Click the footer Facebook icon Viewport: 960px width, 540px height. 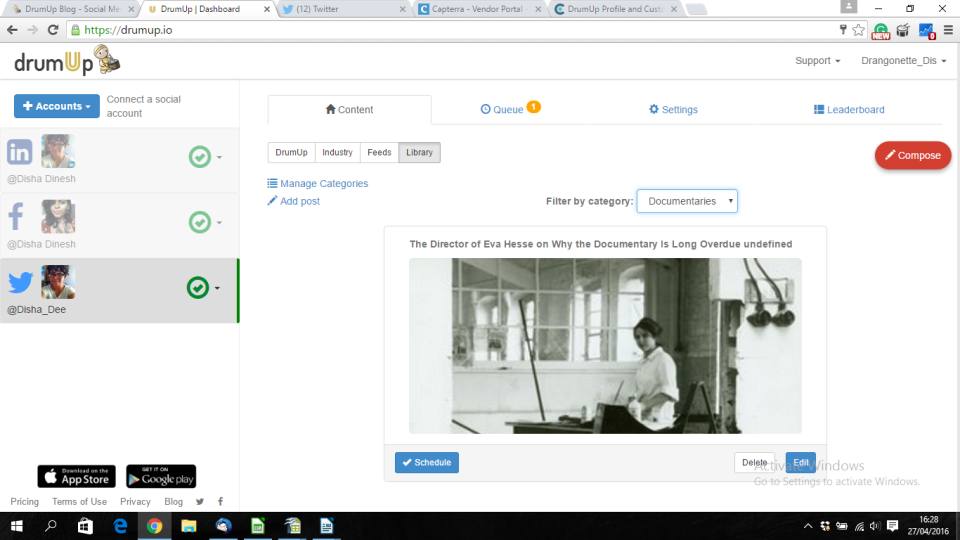[220, 501]
